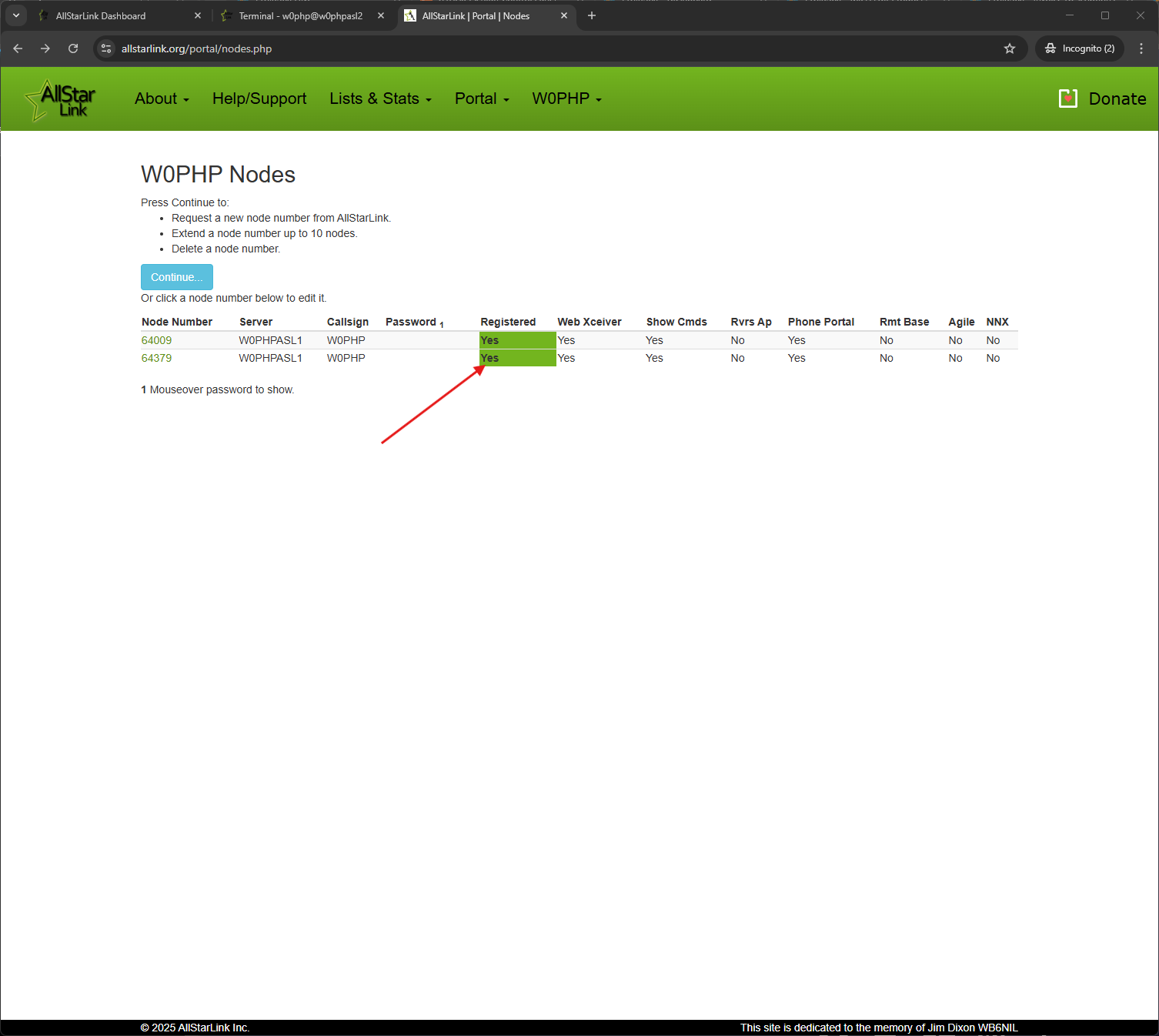1159x1036 pixels.
Task: Click the AllStarLink logo in header
Action: [x=61, y=100]
